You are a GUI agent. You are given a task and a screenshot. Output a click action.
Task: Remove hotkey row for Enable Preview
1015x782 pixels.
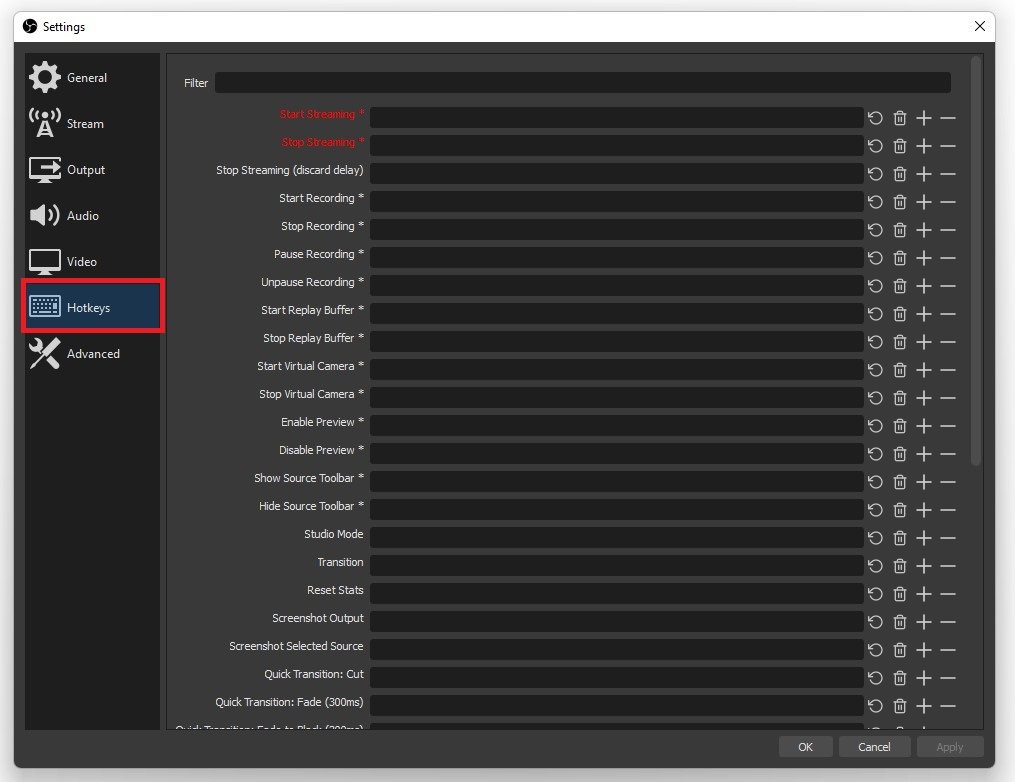pos(948,426)
